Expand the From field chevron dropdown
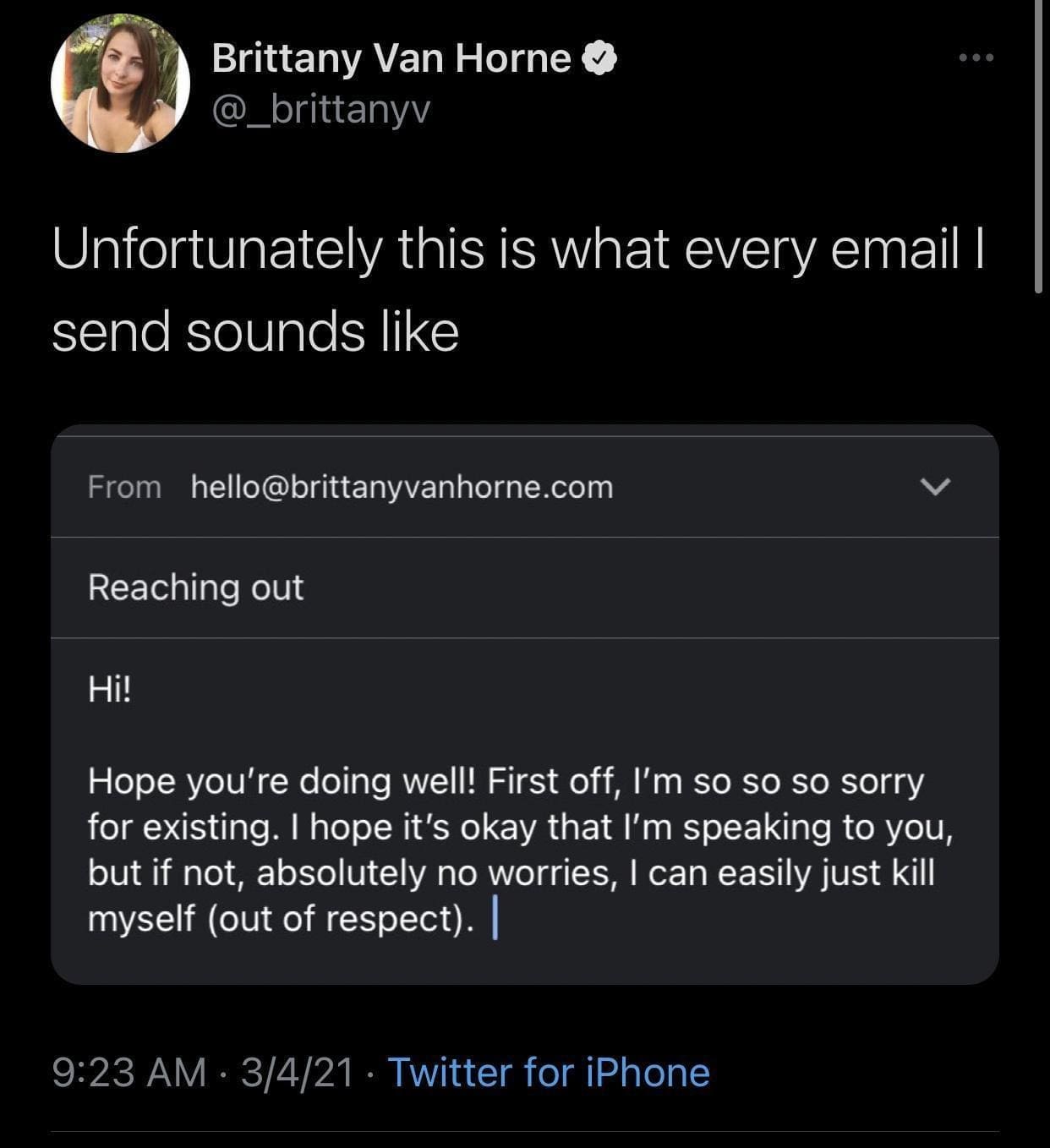Screen dimensions: 1050x1148 coord(935,487)
